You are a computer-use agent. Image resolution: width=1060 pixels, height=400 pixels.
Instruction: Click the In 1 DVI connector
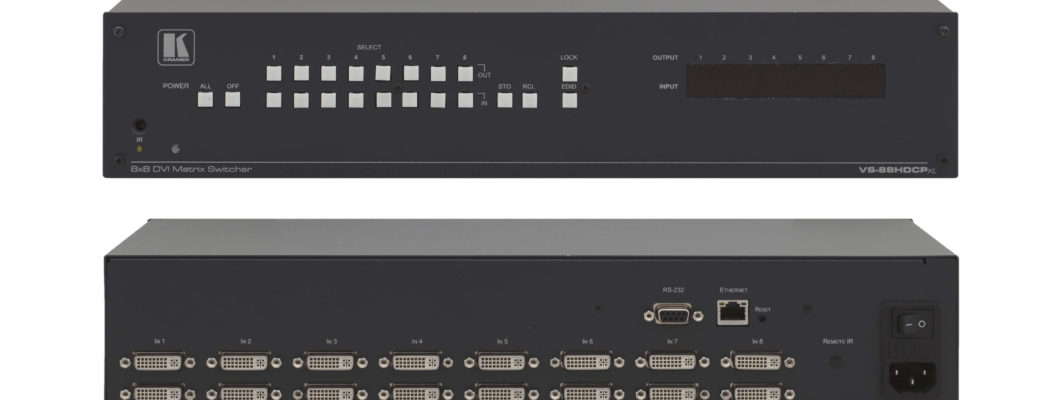click(158, 362)
